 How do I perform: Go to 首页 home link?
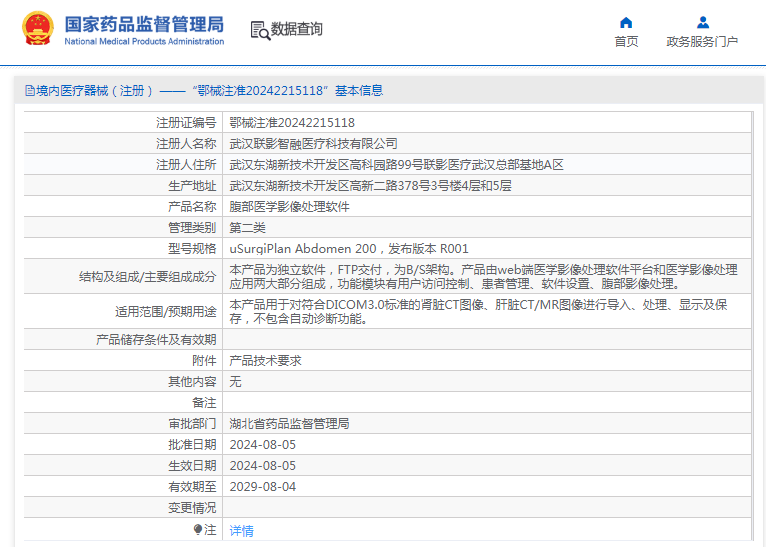click(626, 42)
